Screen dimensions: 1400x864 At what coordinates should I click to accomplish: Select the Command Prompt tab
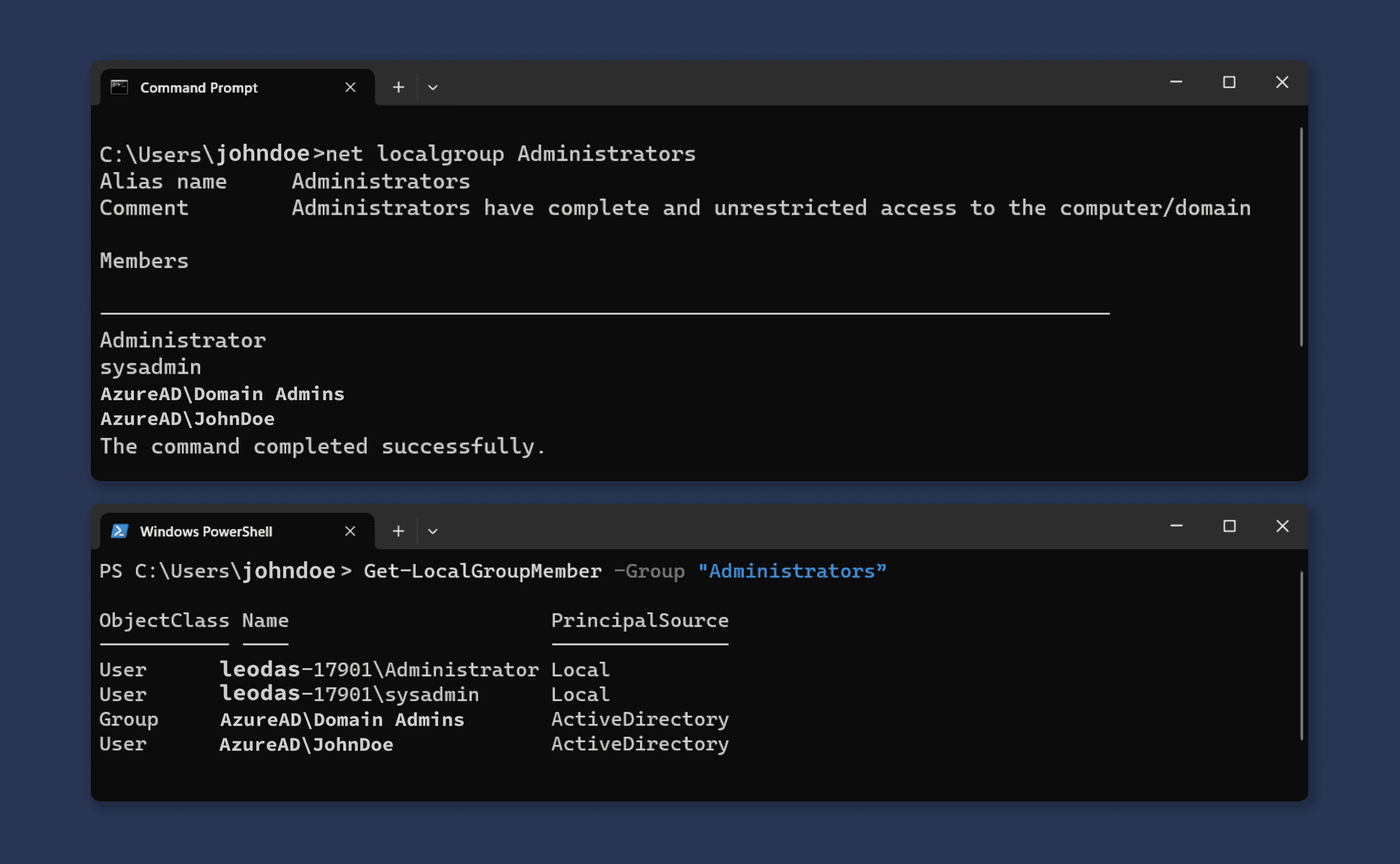199,87
